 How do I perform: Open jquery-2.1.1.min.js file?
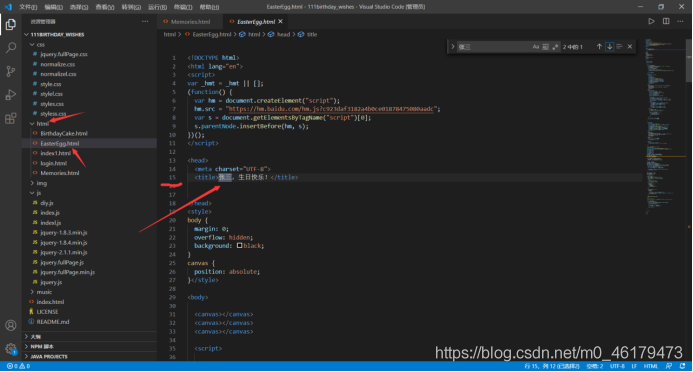64,252
